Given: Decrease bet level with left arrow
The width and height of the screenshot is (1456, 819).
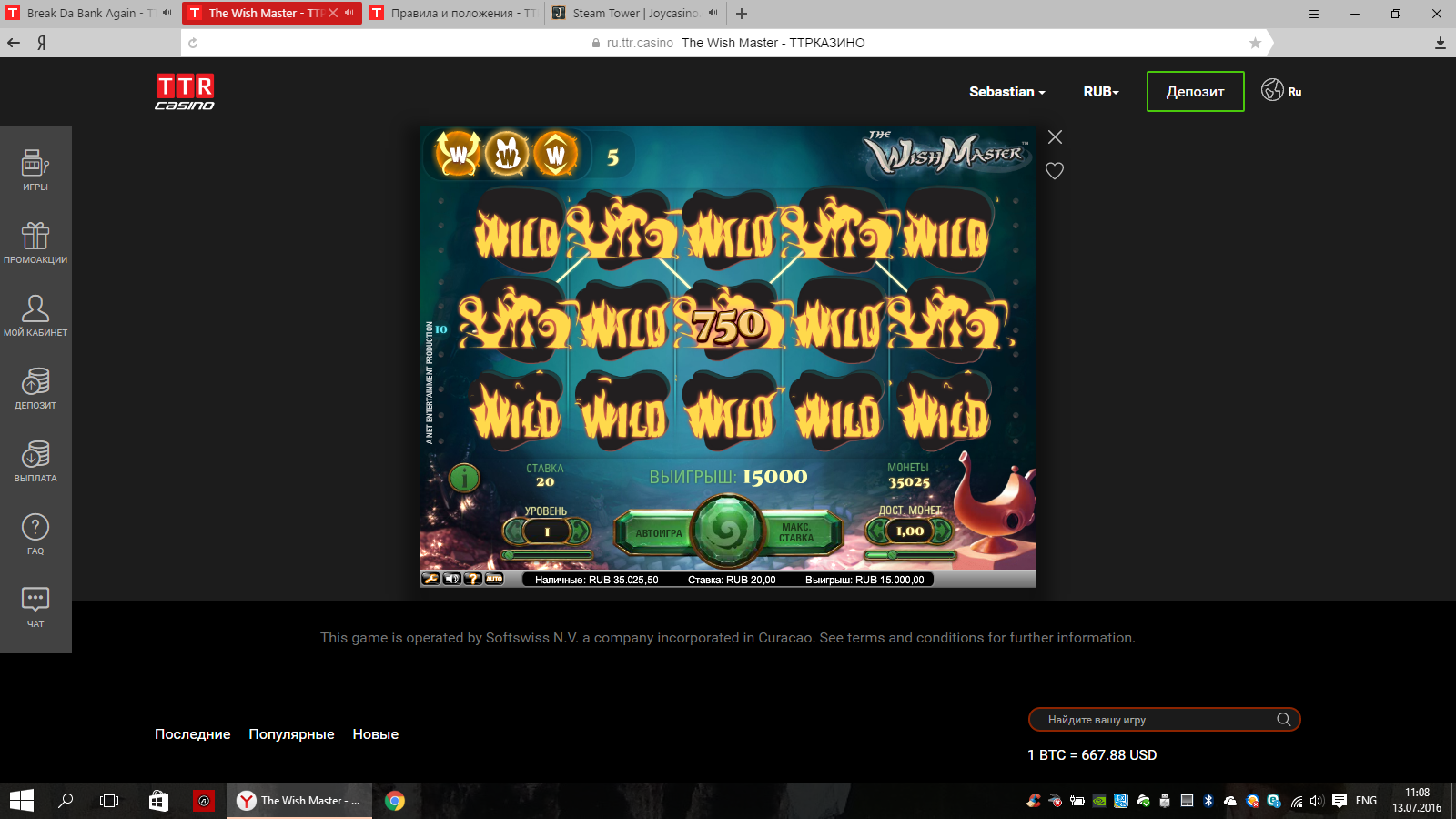Looking at the screenshot, I should point(514,531).
